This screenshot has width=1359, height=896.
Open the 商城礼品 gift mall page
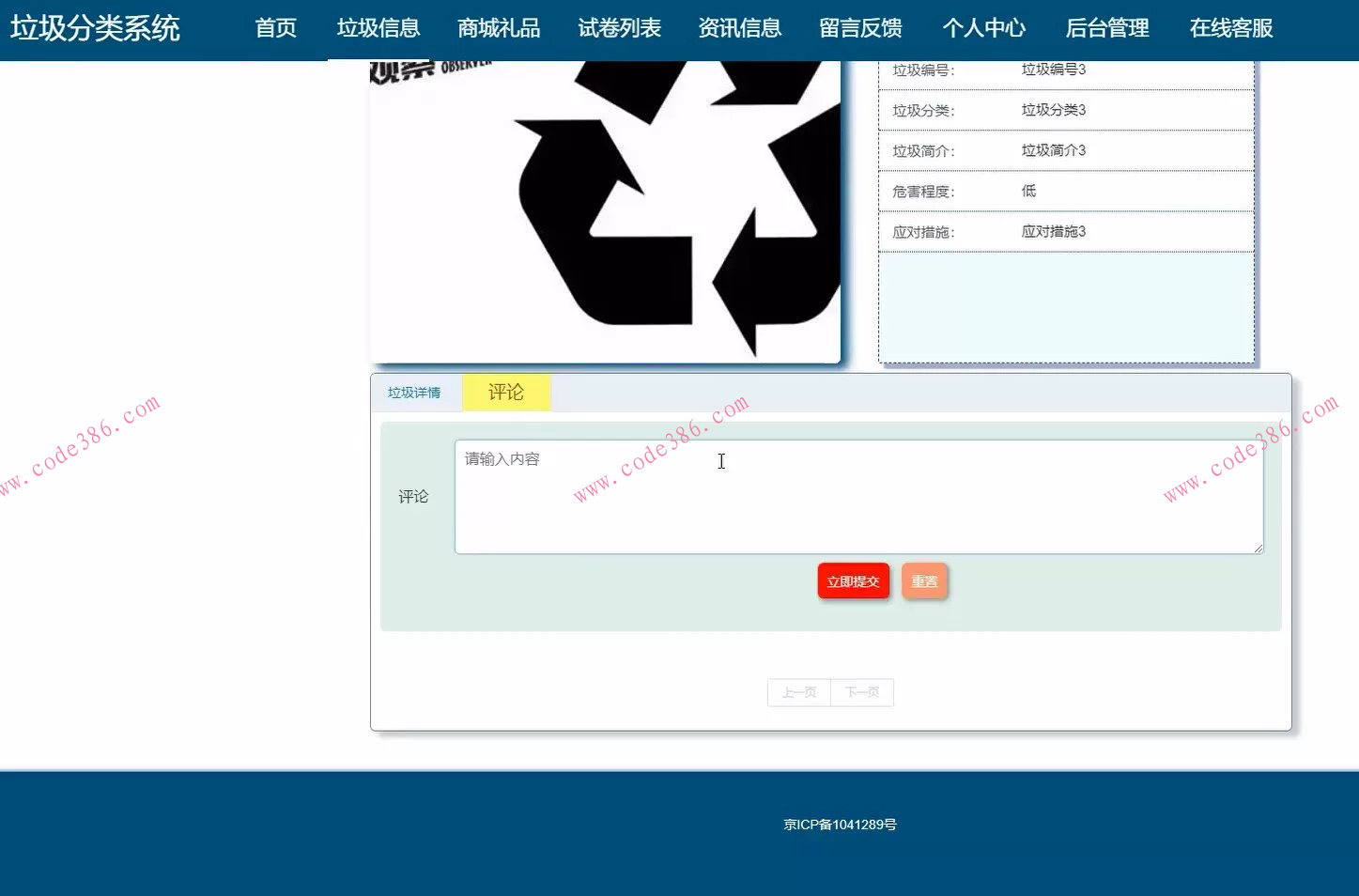click(499, 28)
